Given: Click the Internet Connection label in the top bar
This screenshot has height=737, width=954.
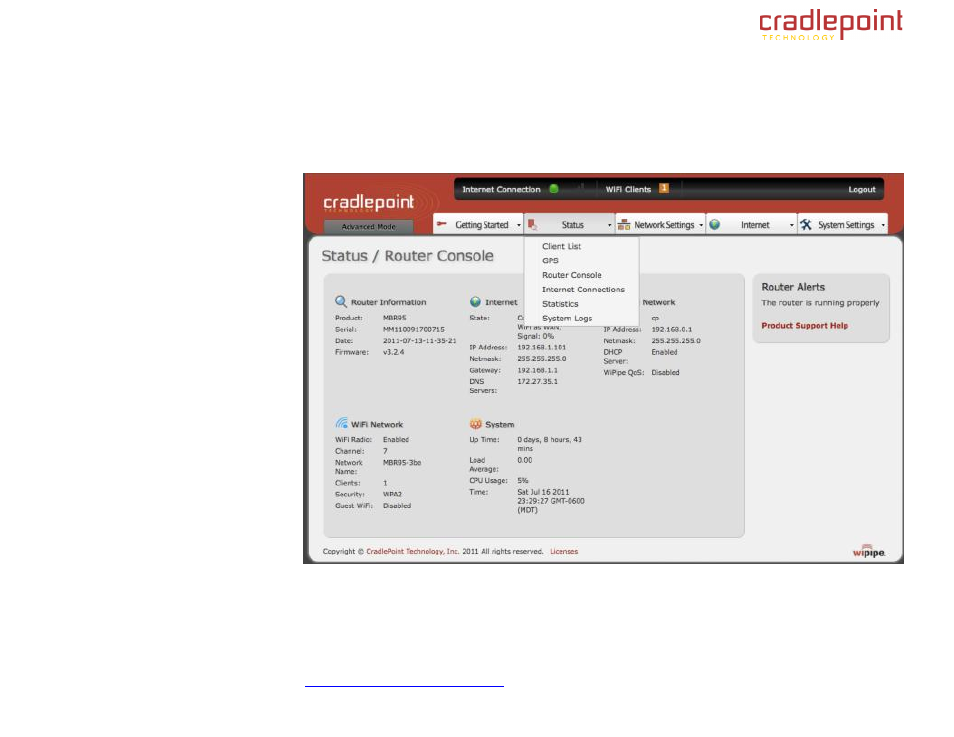Looking at the screenshot, I should [501, 189].
